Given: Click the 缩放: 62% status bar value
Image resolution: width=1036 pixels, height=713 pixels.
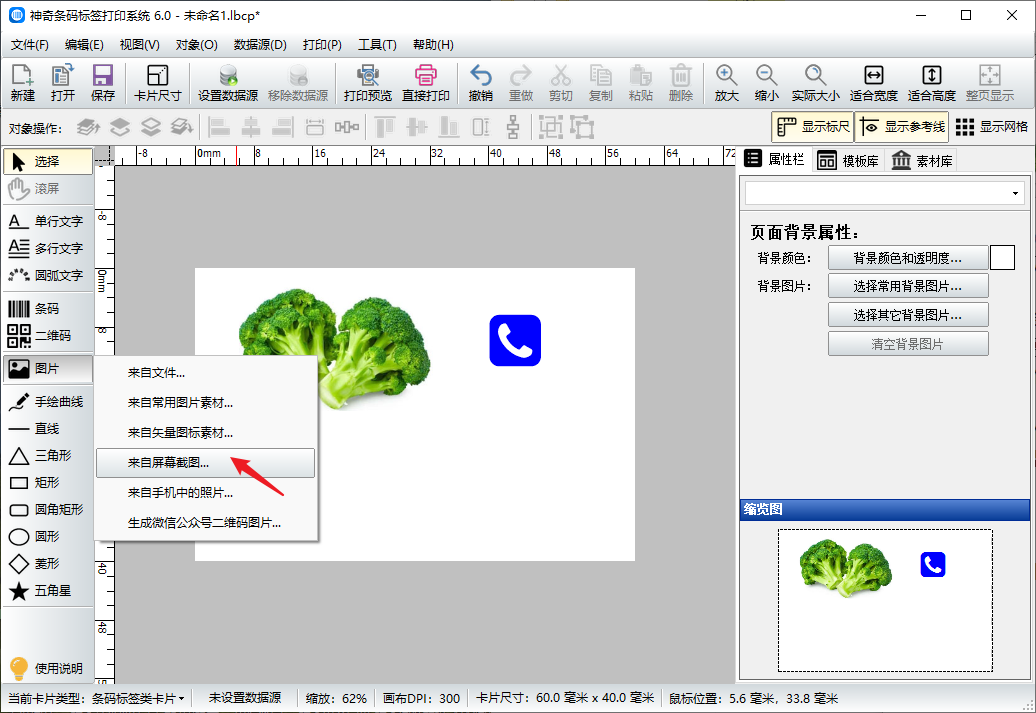Looking at the screenshot, I should coord(336,698).
